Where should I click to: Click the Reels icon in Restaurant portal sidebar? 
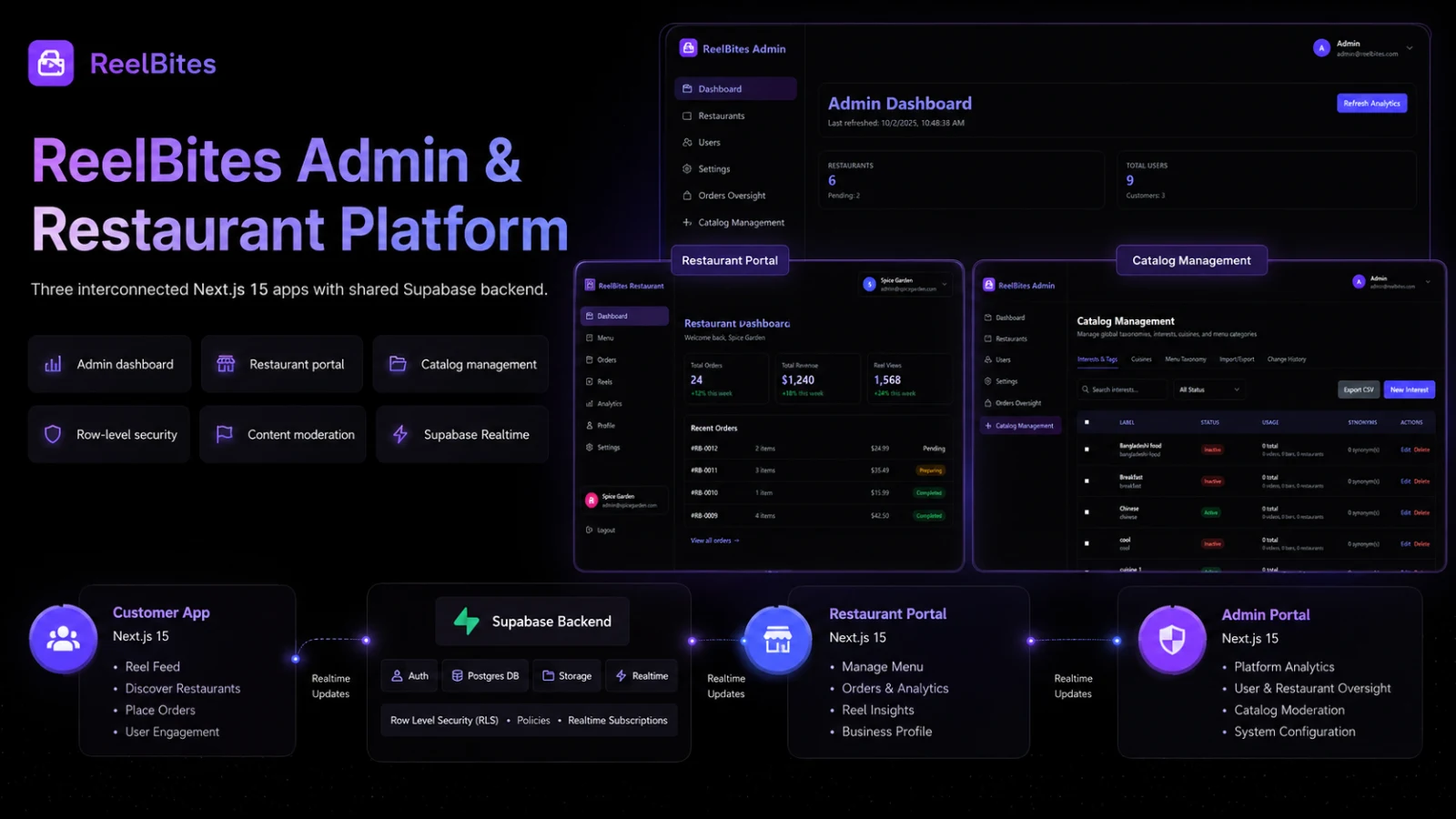(x=590, y=382)
